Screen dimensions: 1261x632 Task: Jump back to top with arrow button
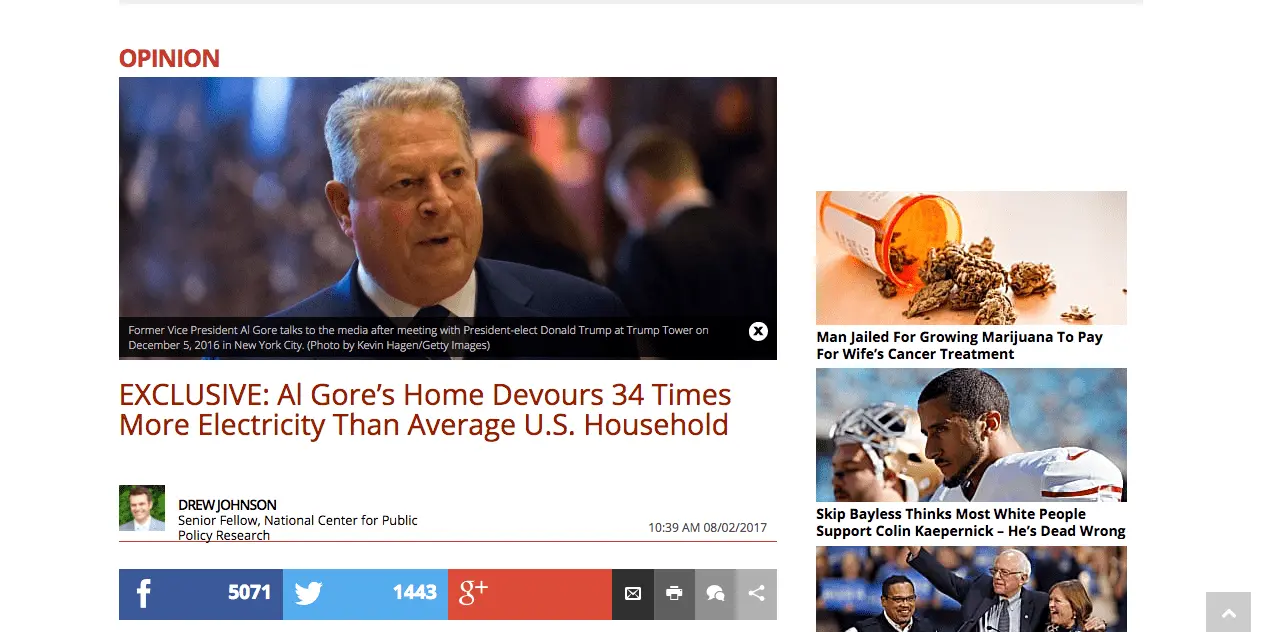click(1229, 612)
